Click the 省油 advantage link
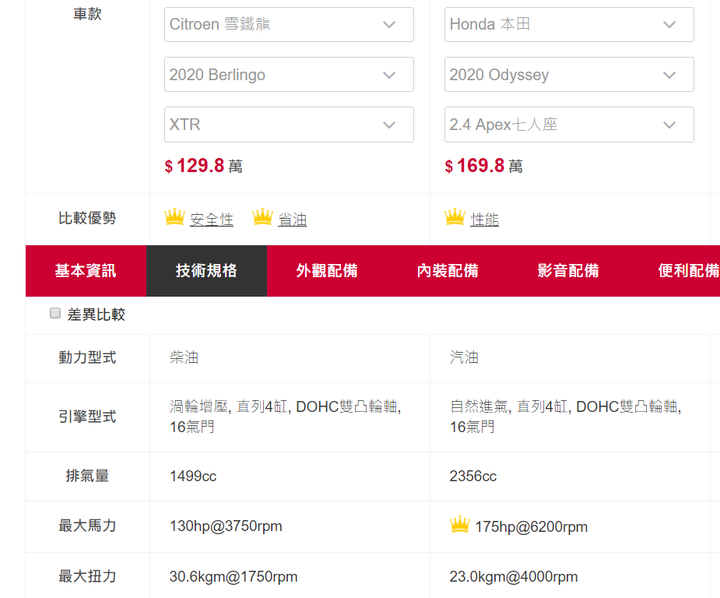 click(292, 220)
